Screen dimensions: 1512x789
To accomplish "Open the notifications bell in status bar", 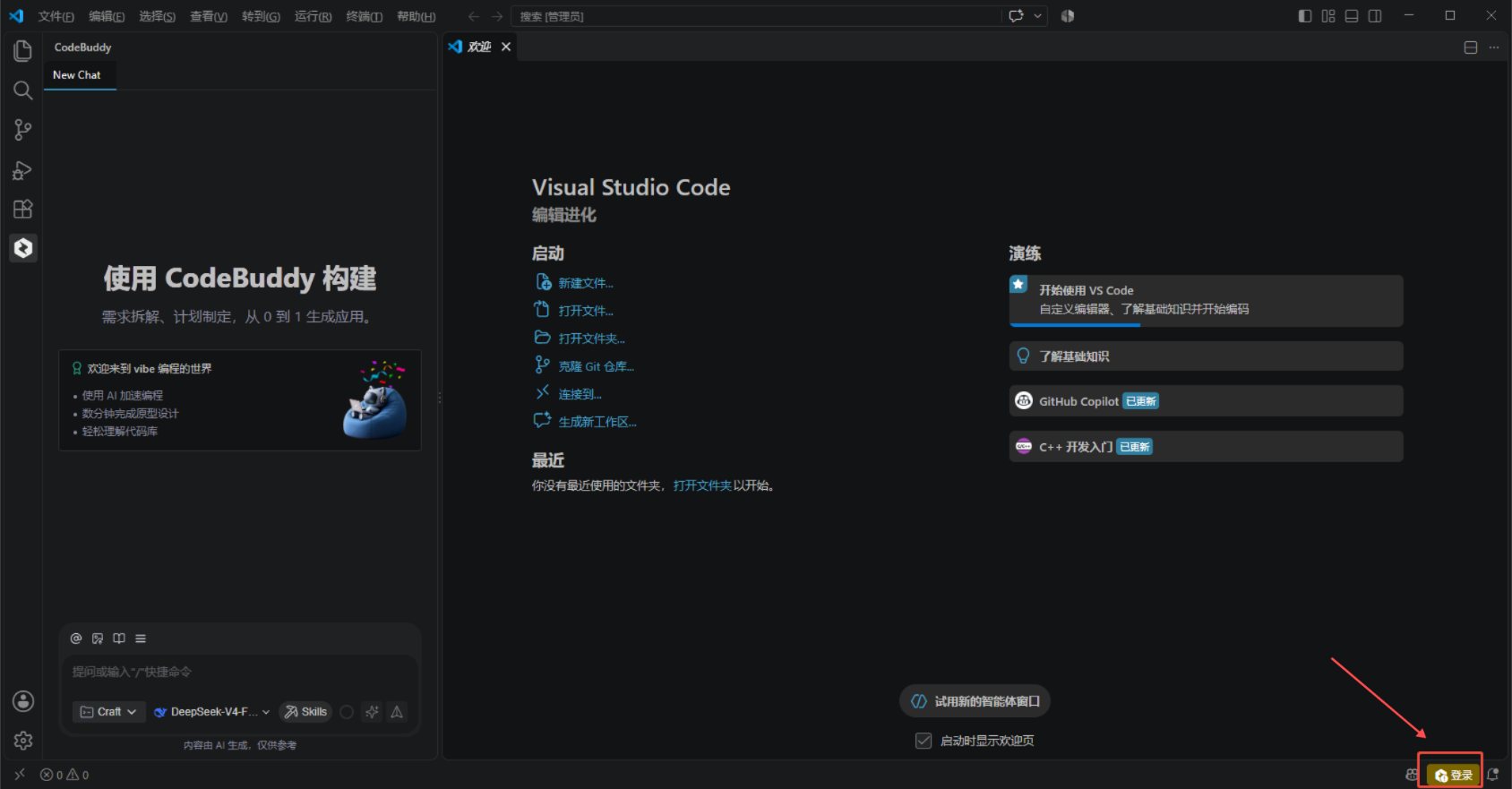I will click(x=1493, y=775).
